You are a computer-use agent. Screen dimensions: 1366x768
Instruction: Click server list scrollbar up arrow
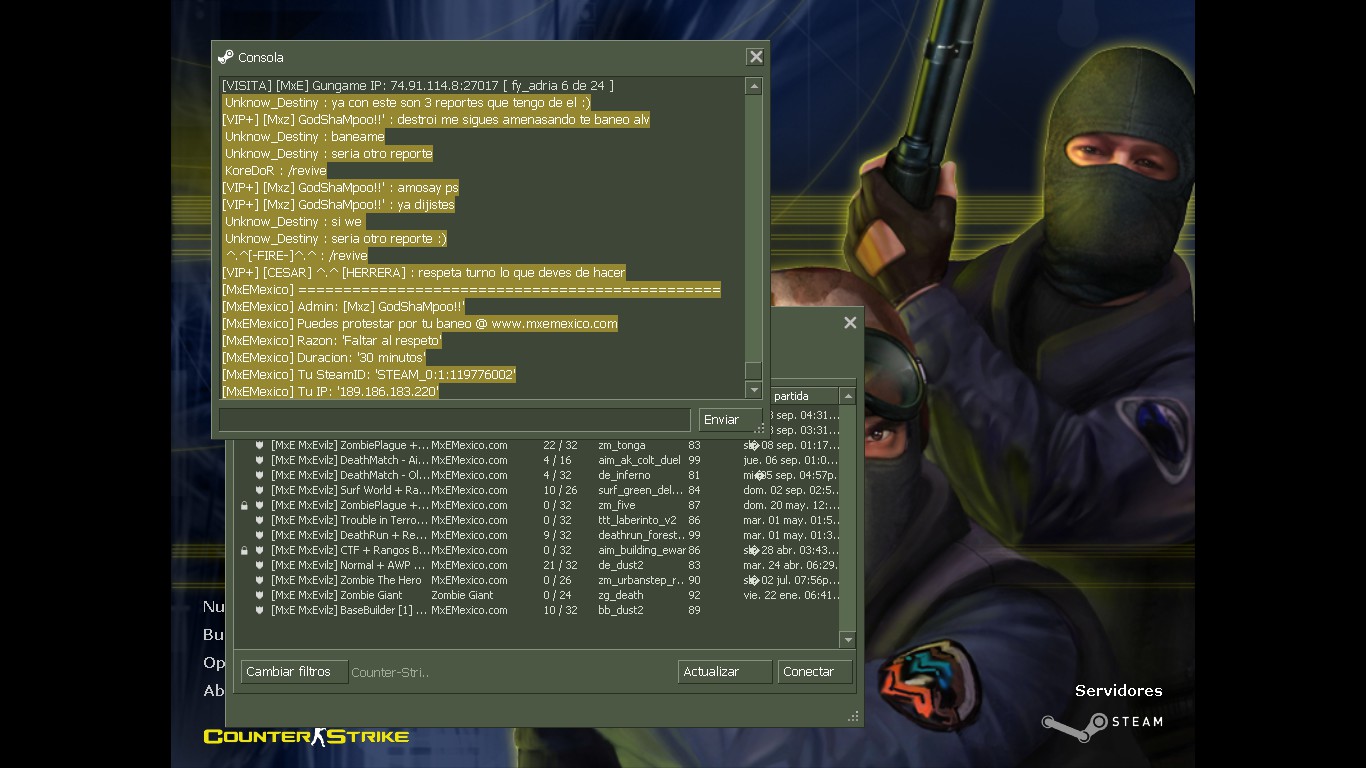click(847, 397)
